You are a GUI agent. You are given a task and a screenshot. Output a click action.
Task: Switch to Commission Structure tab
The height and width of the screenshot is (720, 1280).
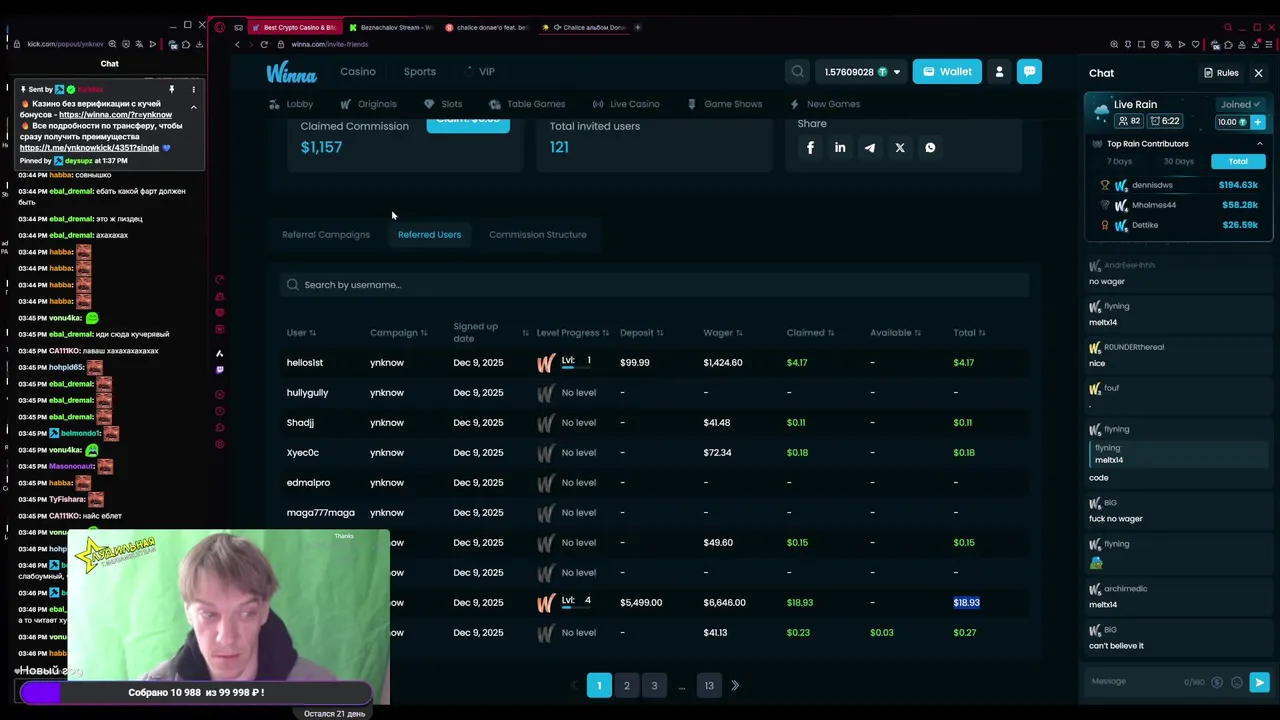pyautogui.click(x=538, y=235)
